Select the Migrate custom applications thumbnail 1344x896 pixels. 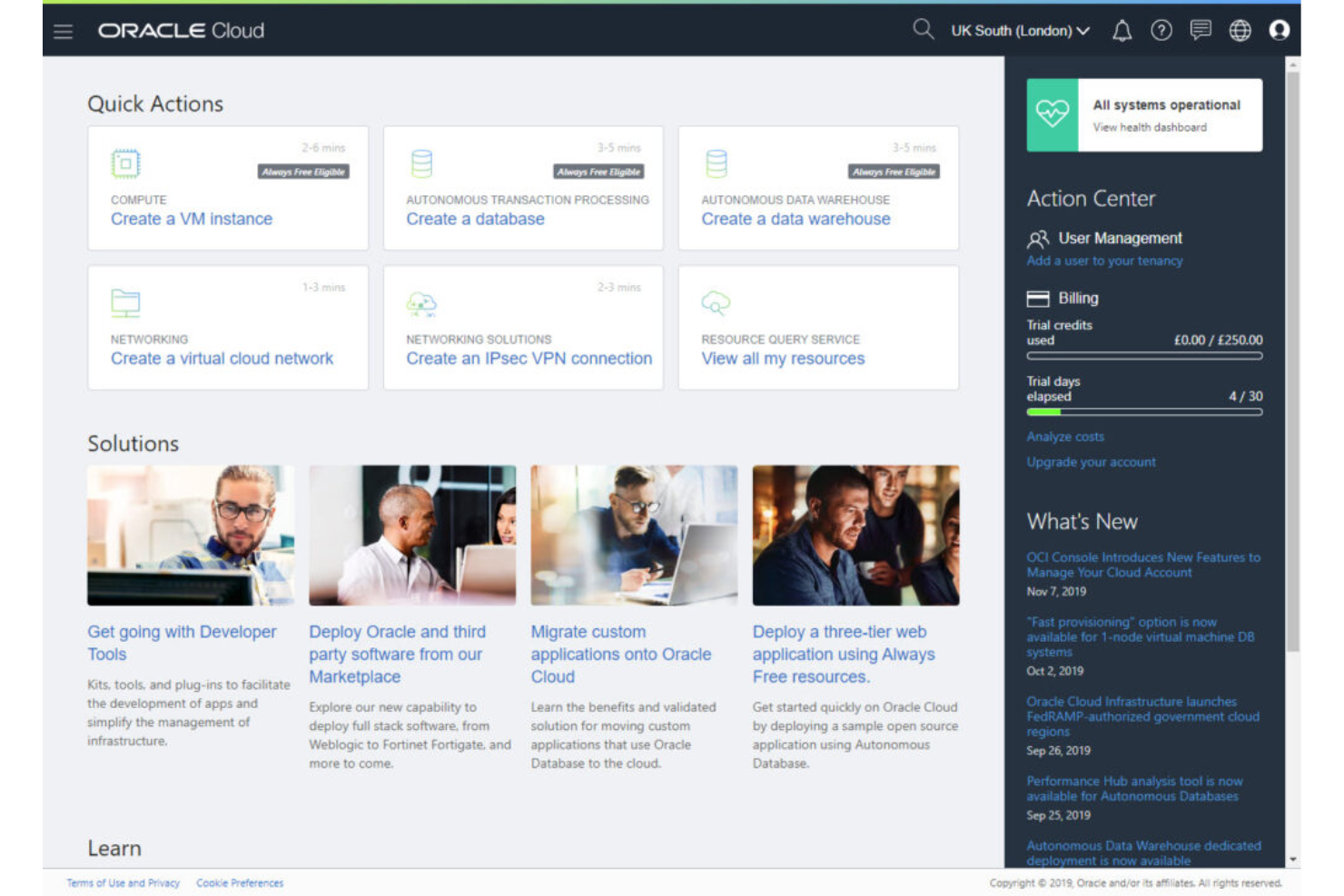632,536
